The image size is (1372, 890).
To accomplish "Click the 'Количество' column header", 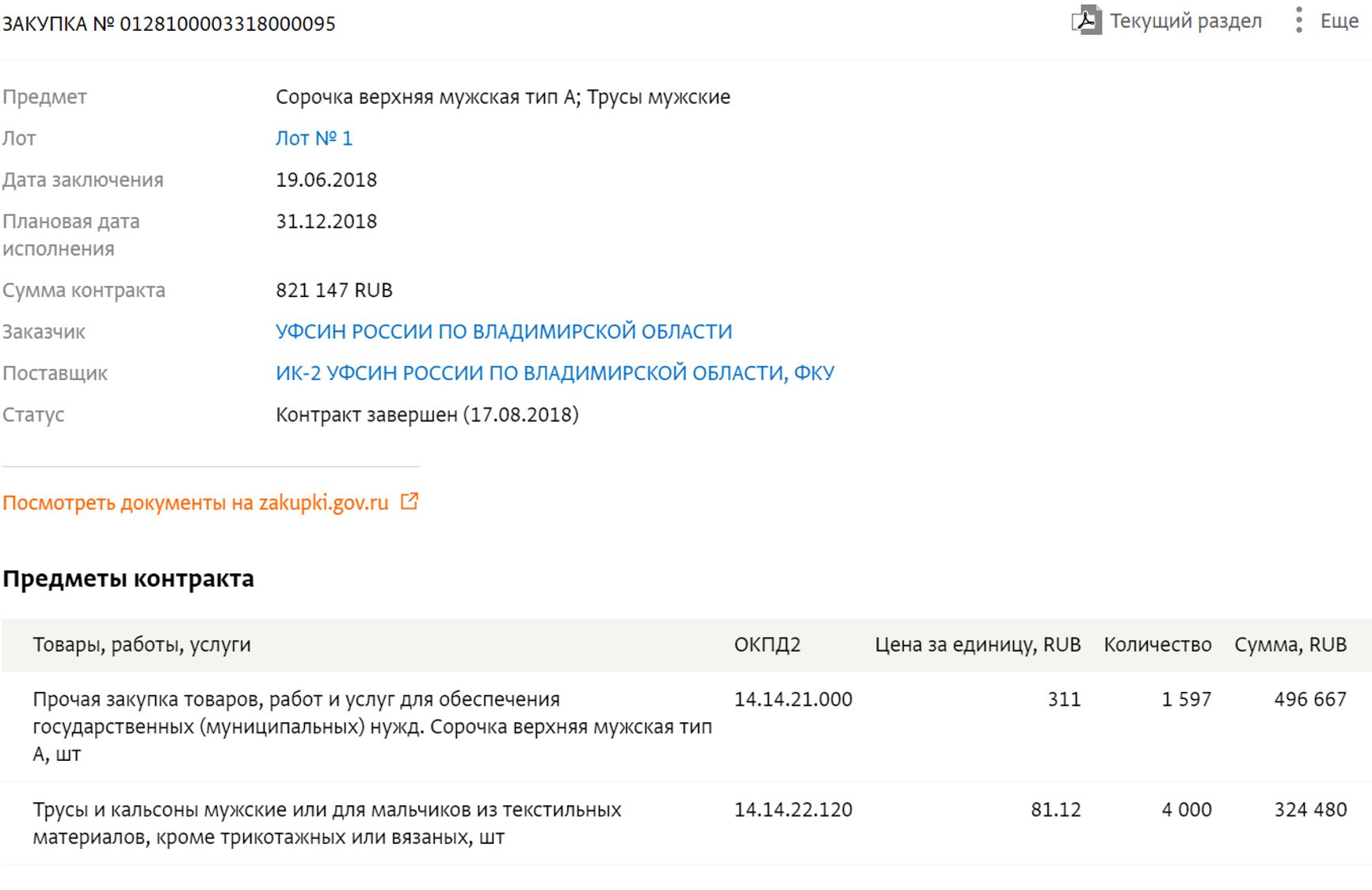I will (x=1157, y=645).
